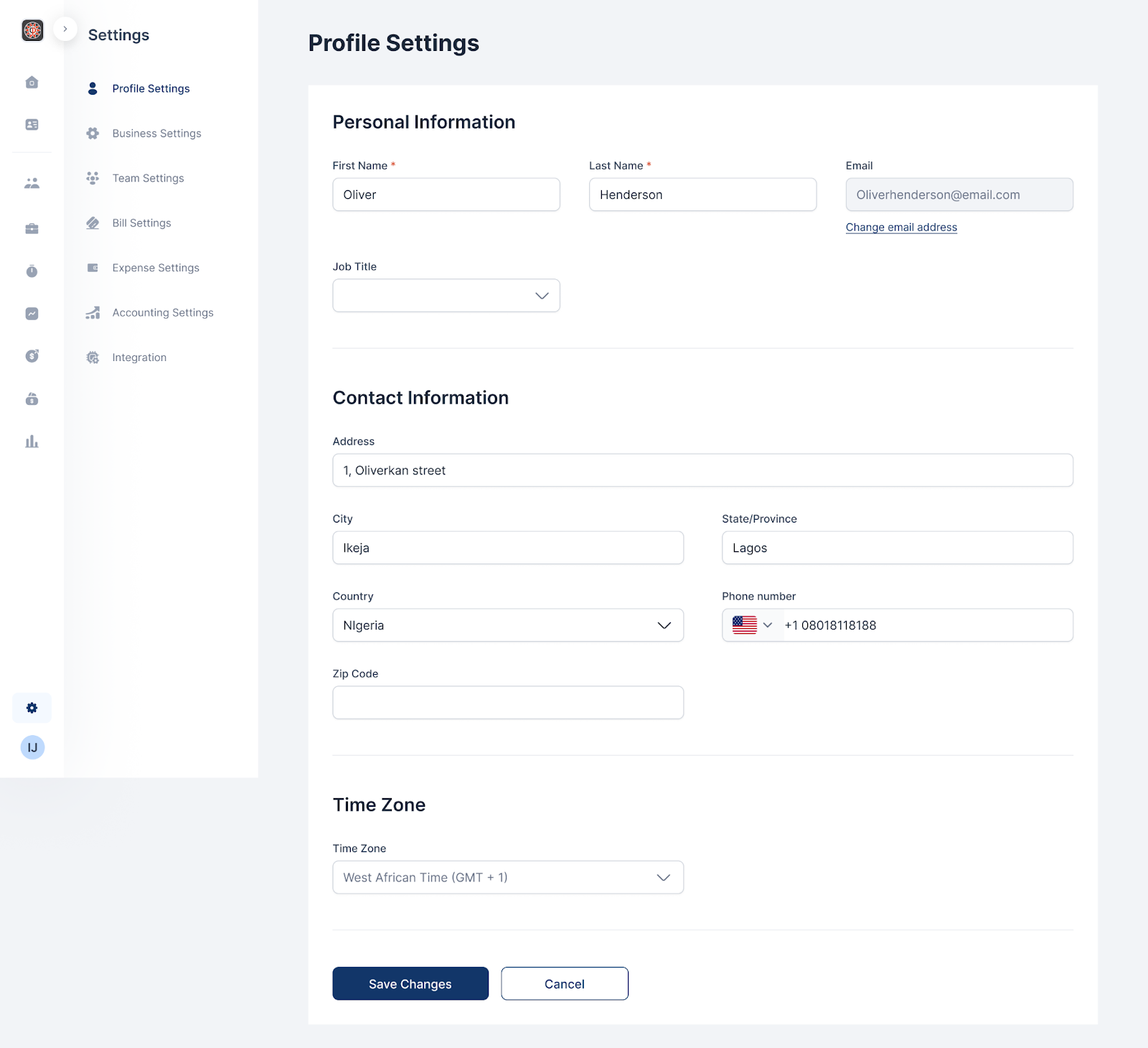The height and width of the screenshot is (1048, 1148).
Task: Click the Zip Code input field
Action: click(x=507, y=703)
